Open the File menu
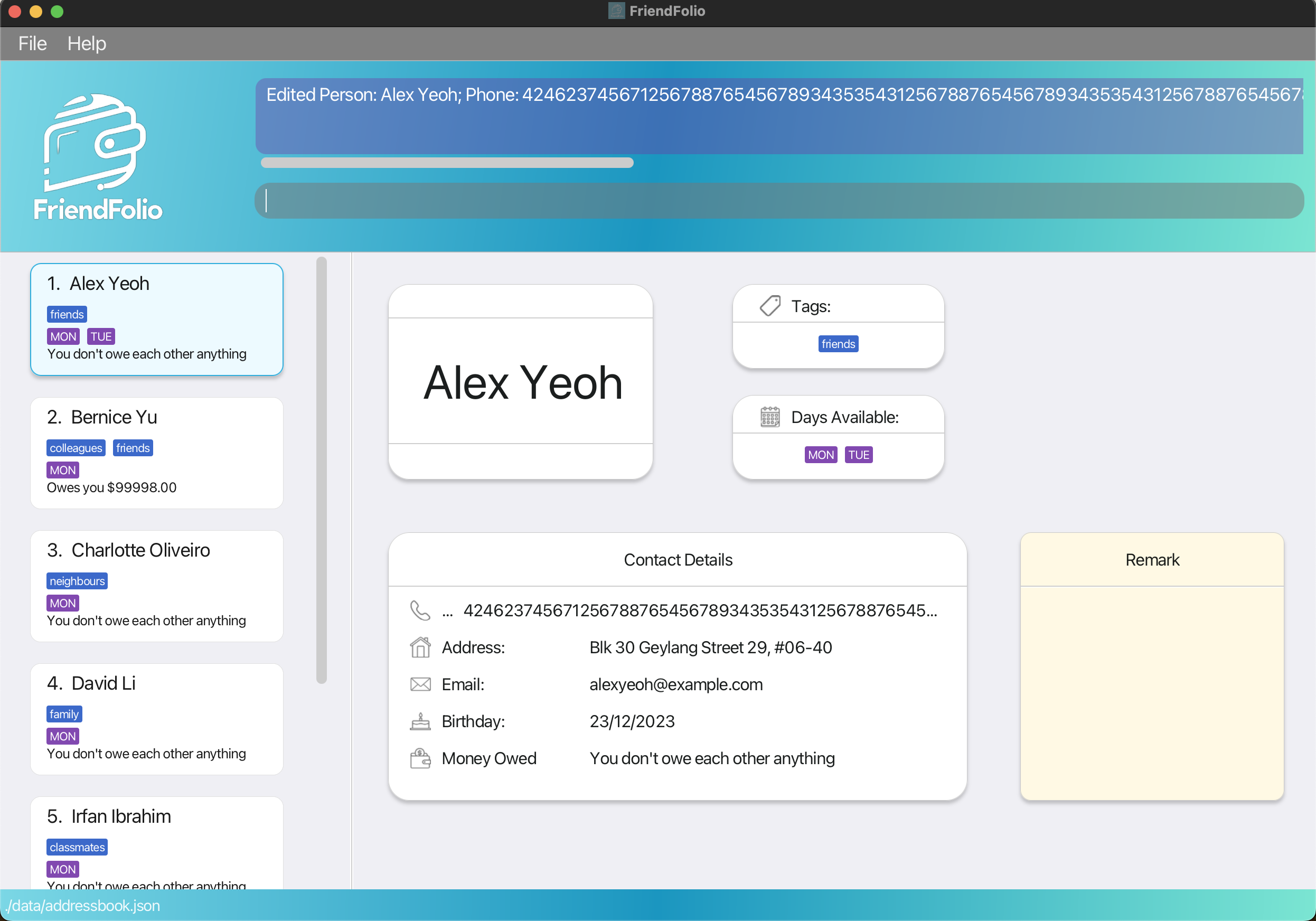Image resolution: width=1316 pixels, height=921 pixels. point(32,43)
